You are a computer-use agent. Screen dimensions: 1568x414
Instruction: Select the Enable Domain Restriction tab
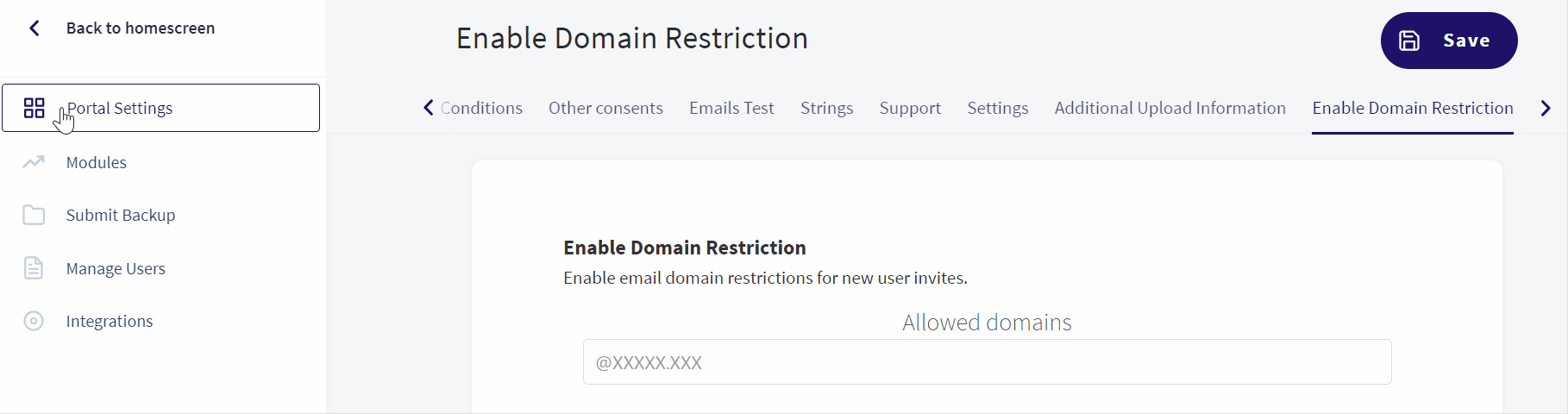1413,108
